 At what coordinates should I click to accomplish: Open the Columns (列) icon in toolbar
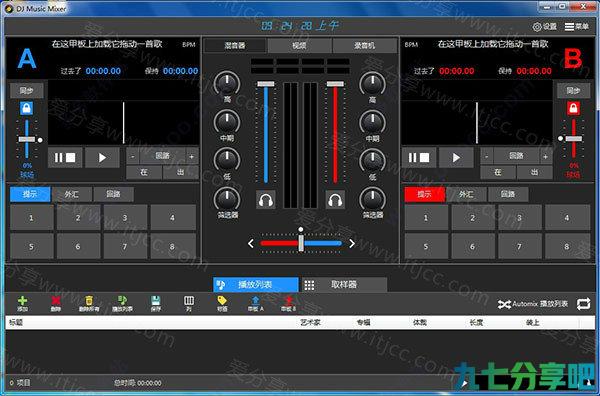[x=189, y=301]
